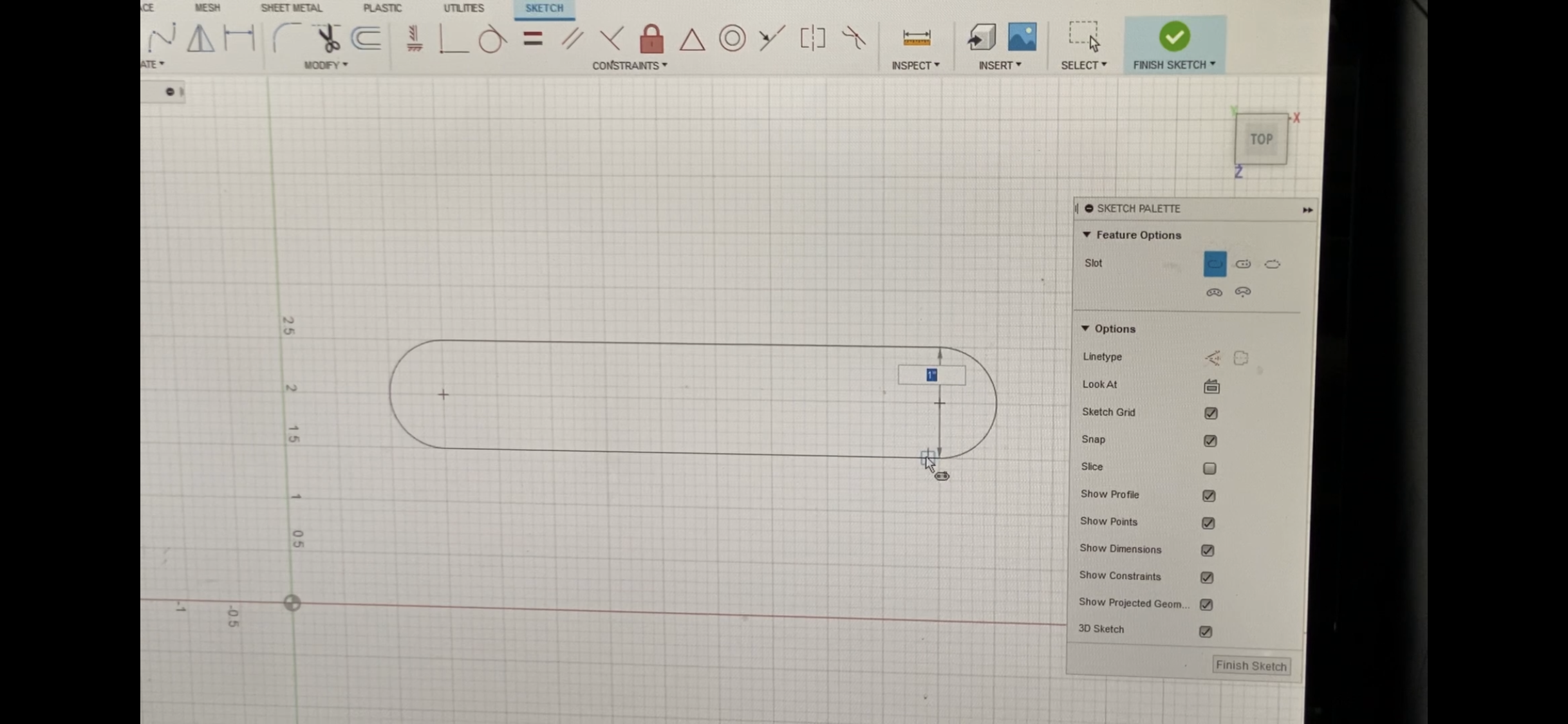
Task: Open the MODIFY dropdown menu
Action: click(x=325, y=65)
